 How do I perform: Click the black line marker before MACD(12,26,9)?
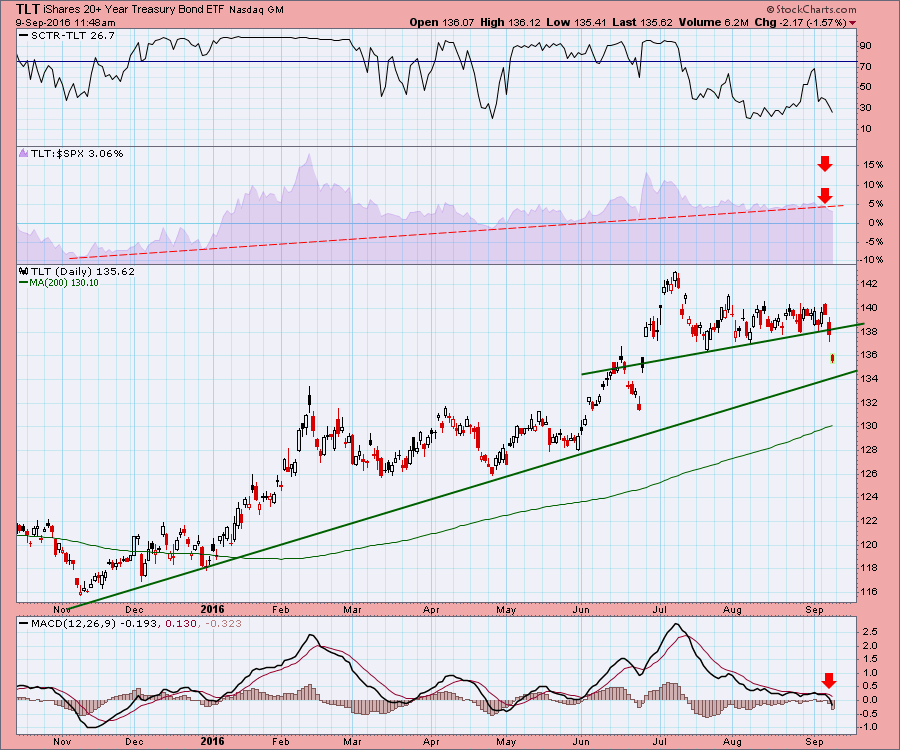(x=23, y=623)
